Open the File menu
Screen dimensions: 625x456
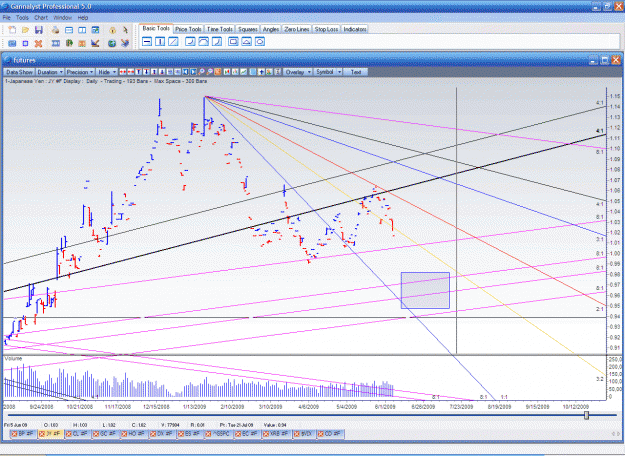click(6, 18)
